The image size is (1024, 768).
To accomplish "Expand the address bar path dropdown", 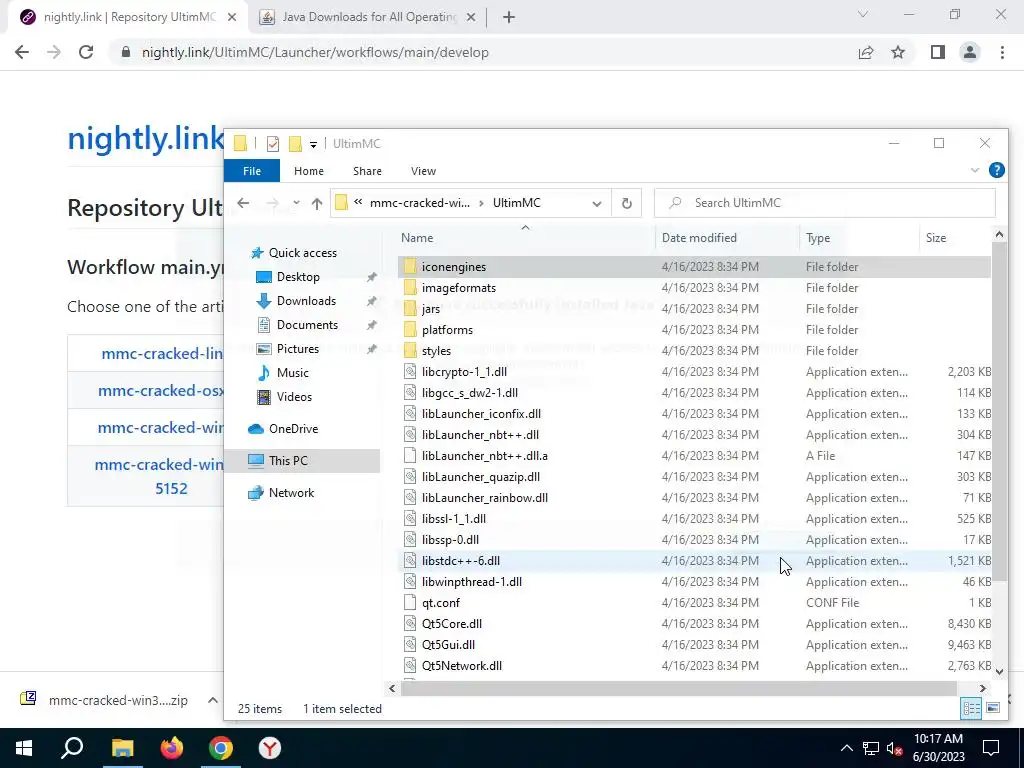I will point(597,203).
